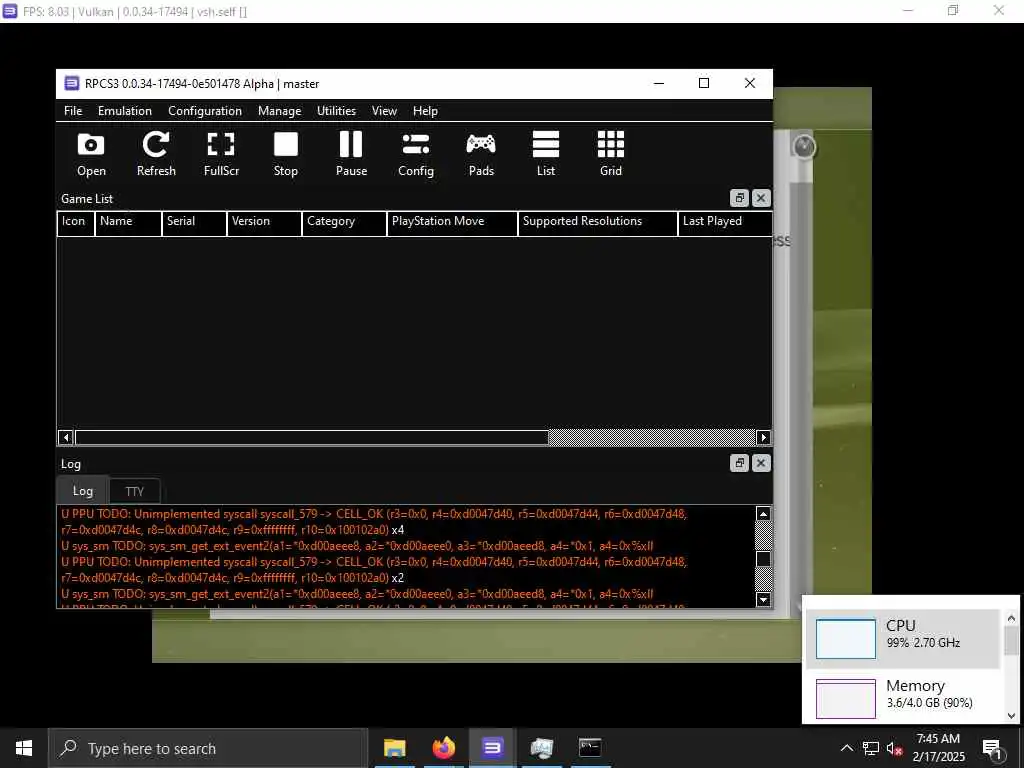
Task: Open the Emulation menu
Action: (125, 111)
